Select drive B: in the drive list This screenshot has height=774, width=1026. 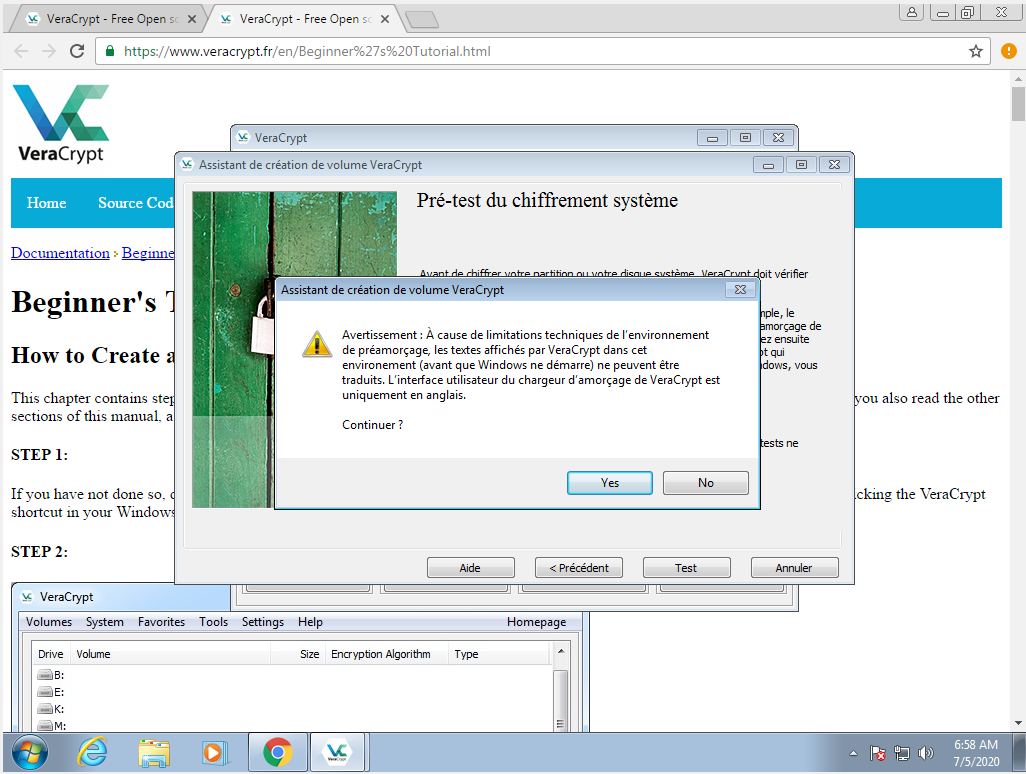click(x=52, y=675)
